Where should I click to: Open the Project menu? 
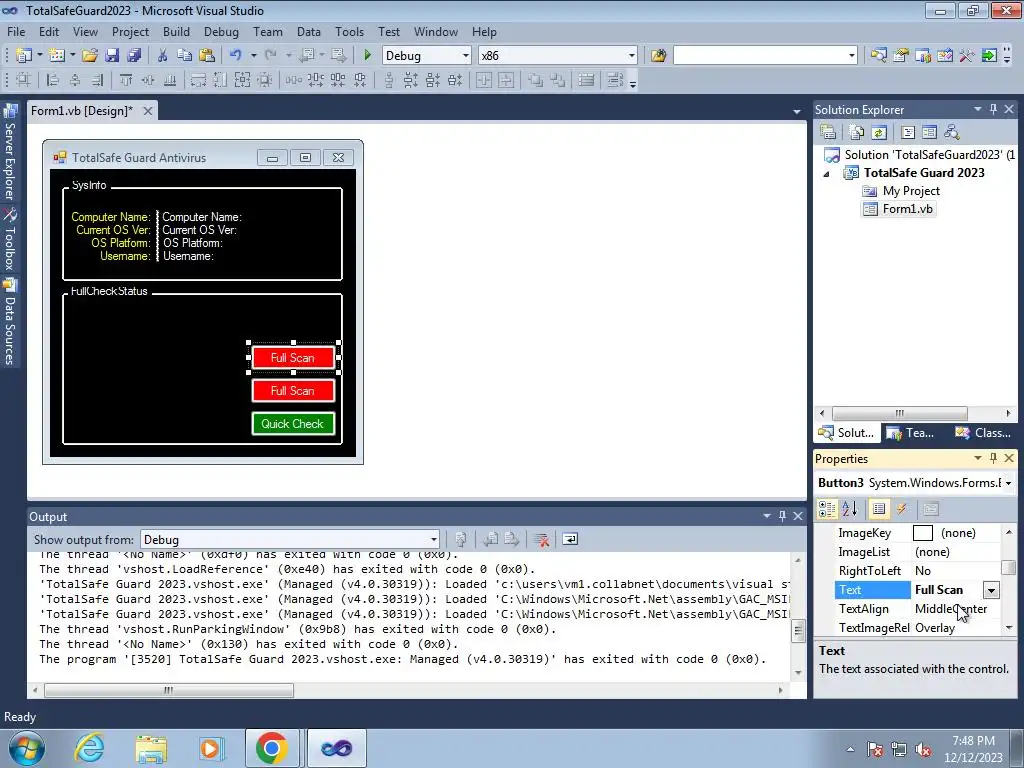coord(130,32)
